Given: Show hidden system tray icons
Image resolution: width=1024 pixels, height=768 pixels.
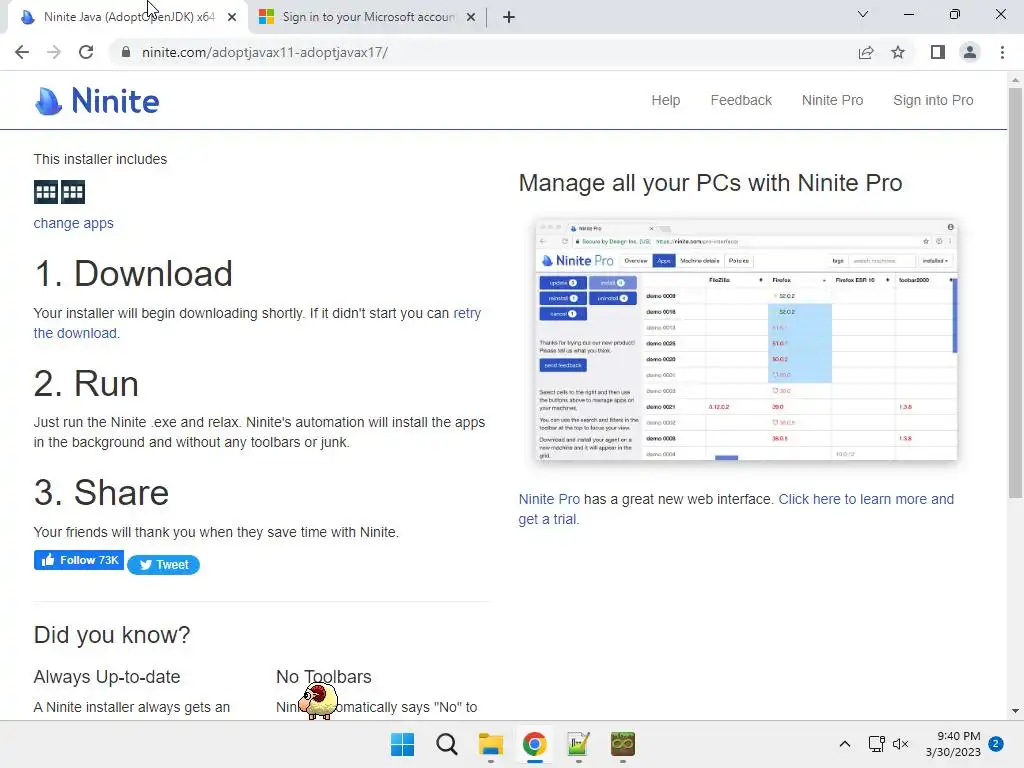Looking at the screenshot, I should click(x=844, y=744).
